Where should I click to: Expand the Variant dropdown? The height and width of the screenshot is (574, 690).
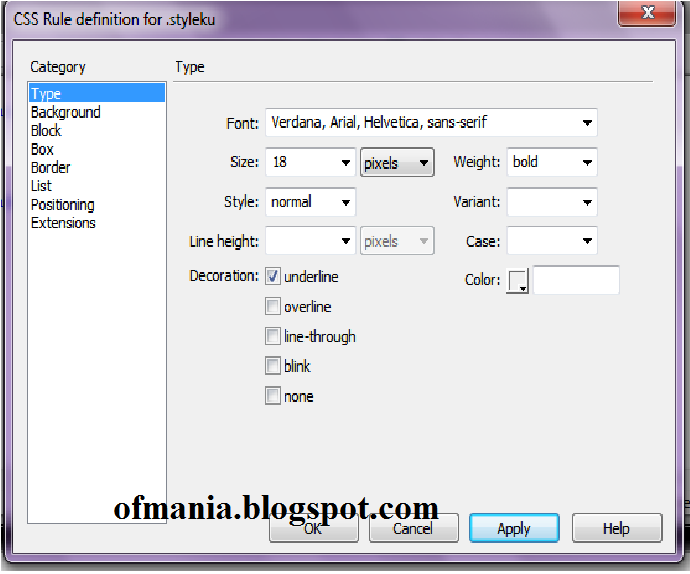[552, 202]
